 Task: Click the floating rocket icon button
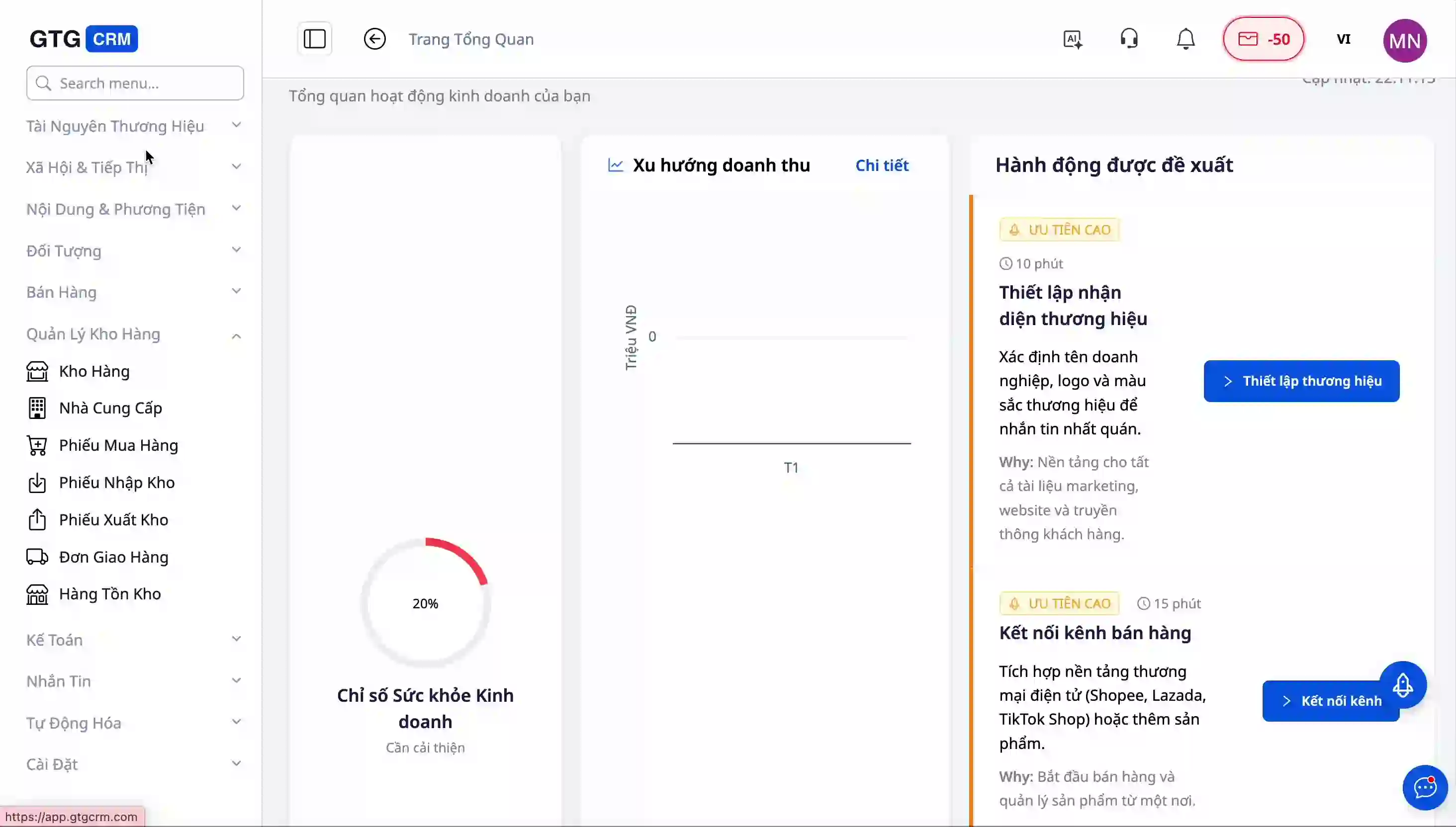(x=1403, y=684)
